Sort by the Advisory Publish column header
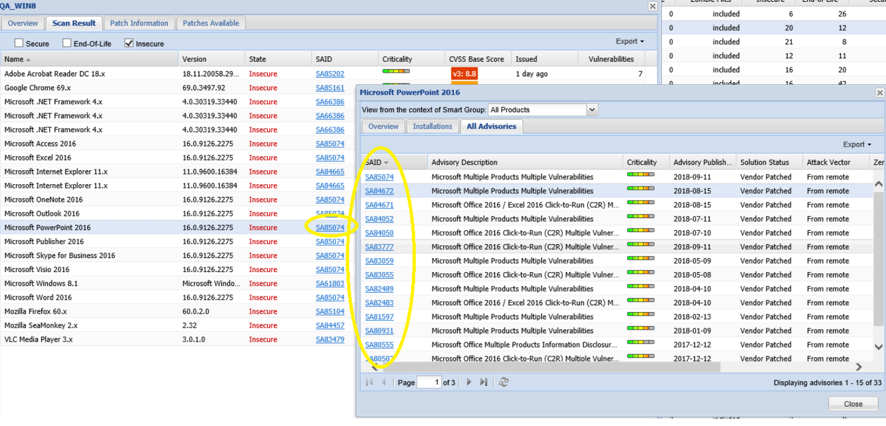The height and width of the screenshot is (426, 886). pyautogui.click(x=703, y=163)
